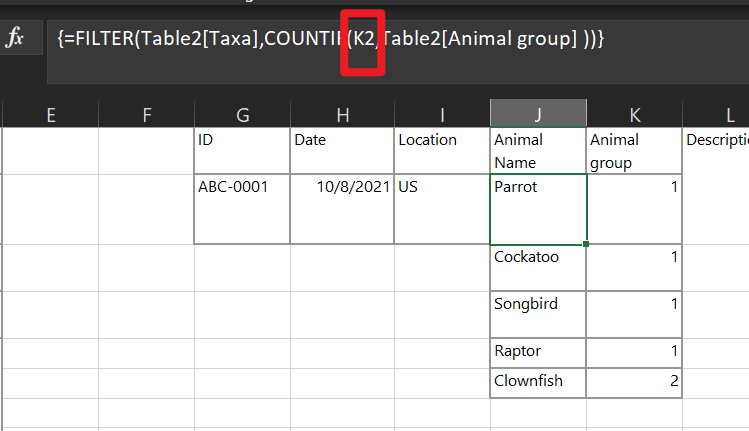The image size is (749, 431).
Task: Select column H header
Action: [x=342, y=114]
